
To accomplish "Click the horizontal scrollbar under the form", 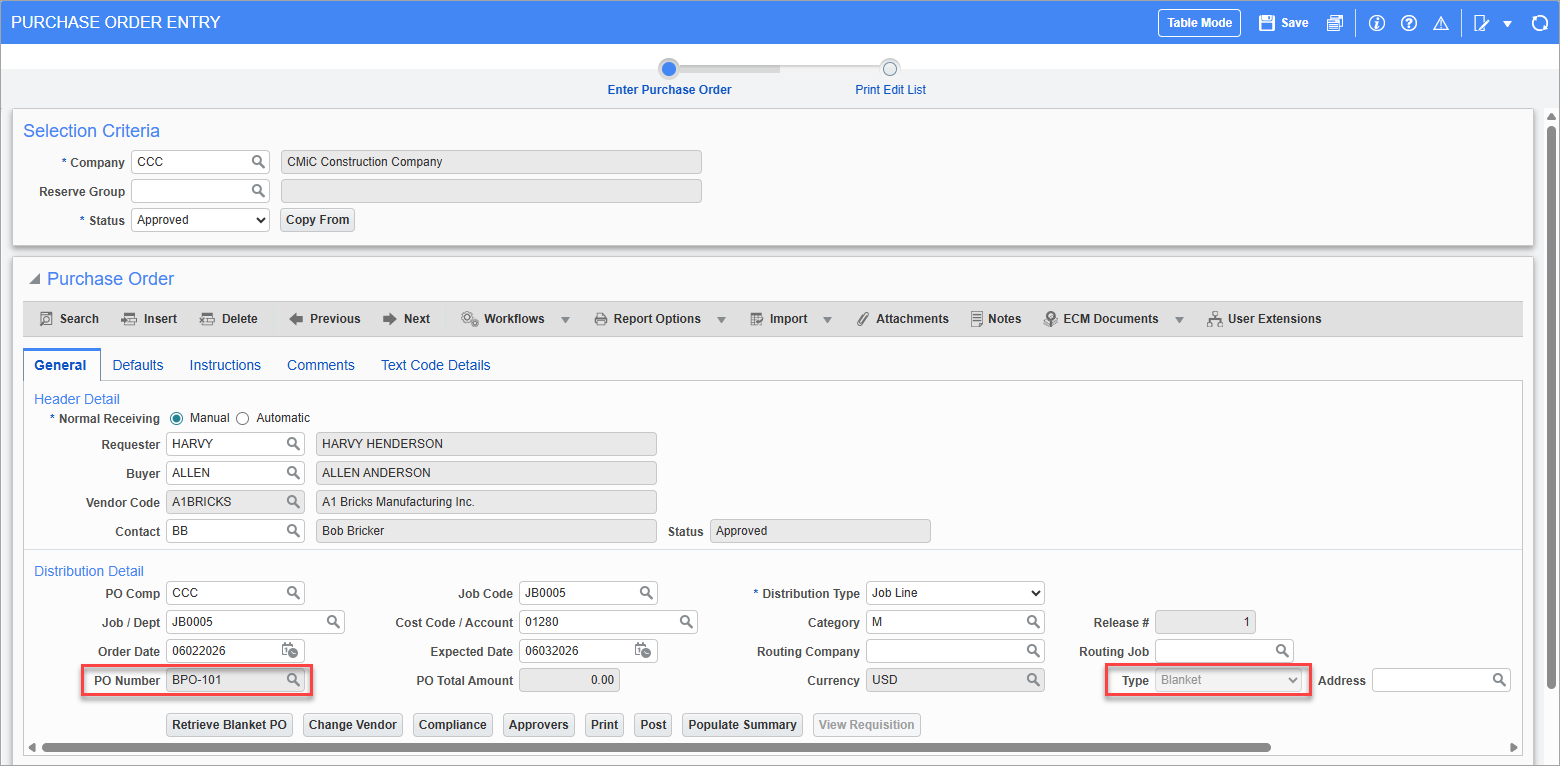I will 656,747.
